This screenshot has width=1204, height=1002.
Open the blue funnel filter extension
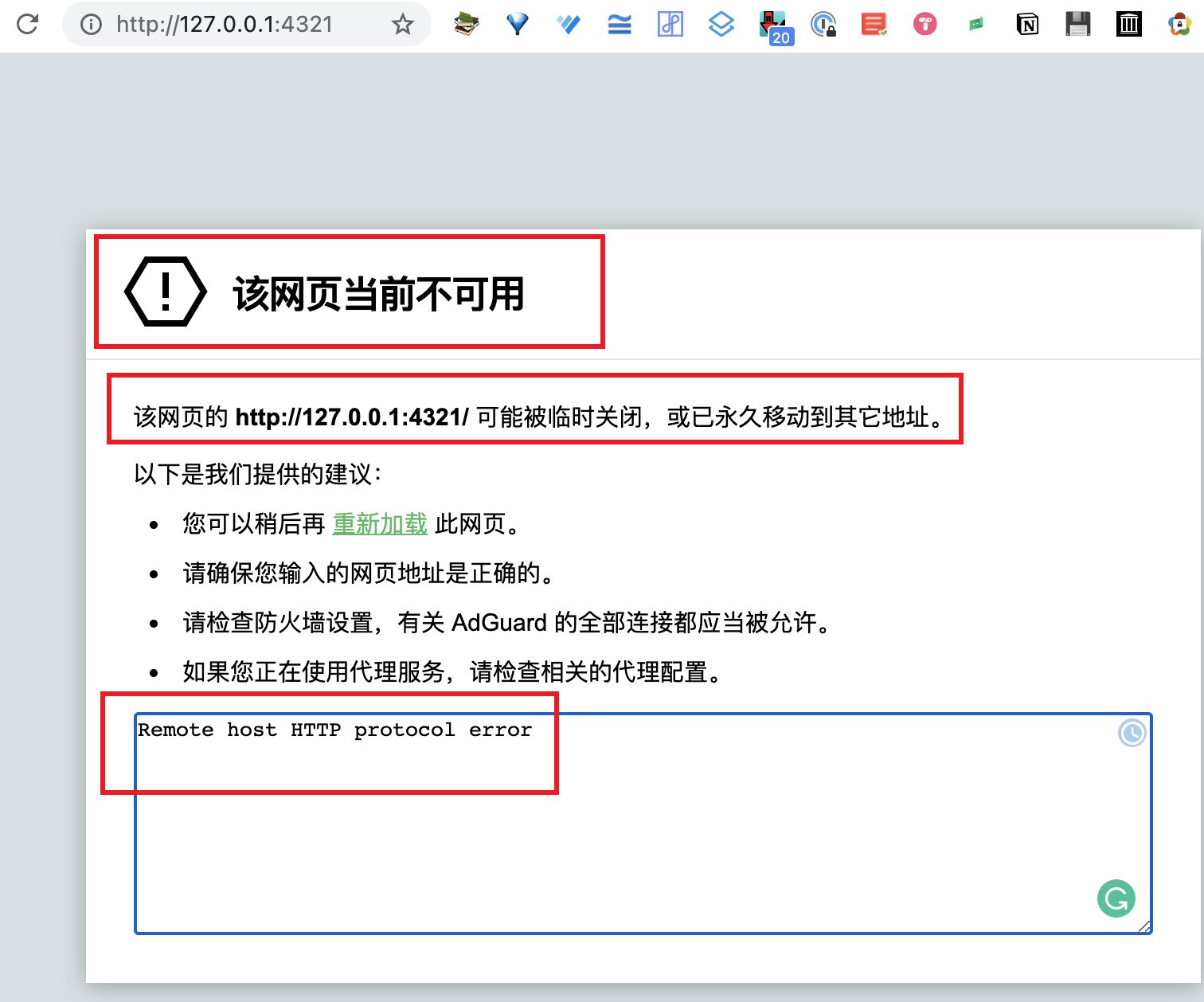point(518,25)
